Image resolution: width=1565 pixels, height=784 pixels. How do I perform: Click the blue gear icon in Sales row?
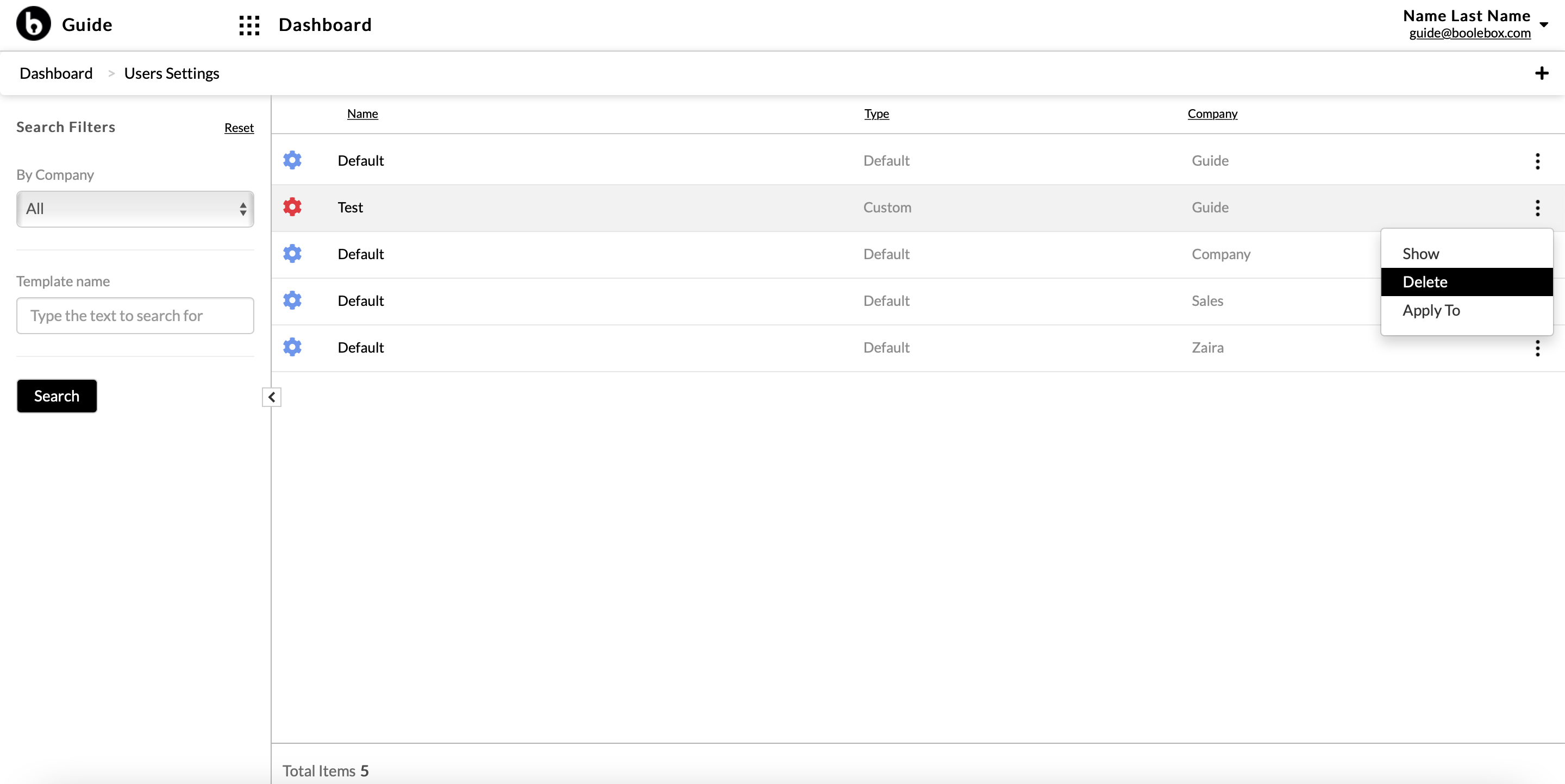pyautogui.click(x=292, y=300)
